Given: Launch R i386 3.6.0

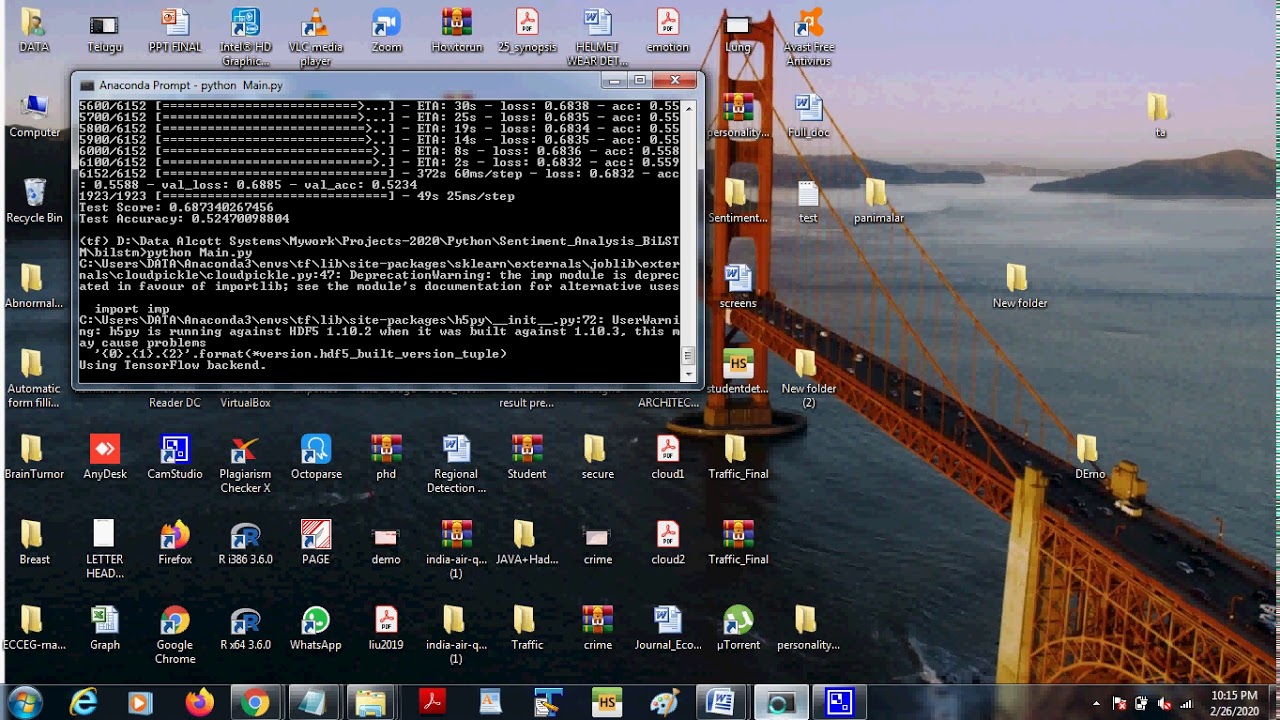Looking at the screenshot, I should click(x=245, y=543).
